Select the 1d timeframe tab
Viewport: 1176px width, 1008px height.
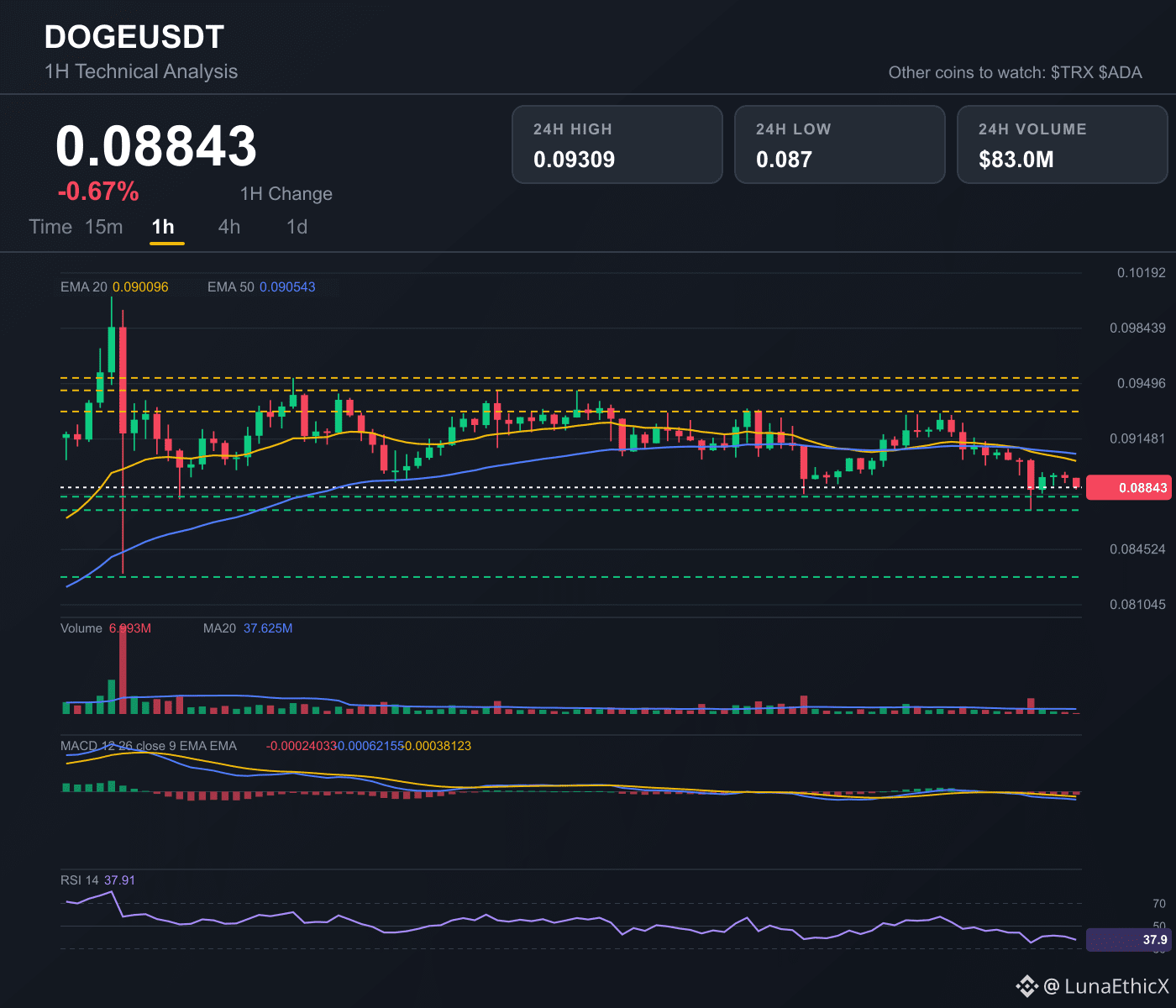(297, 227)
